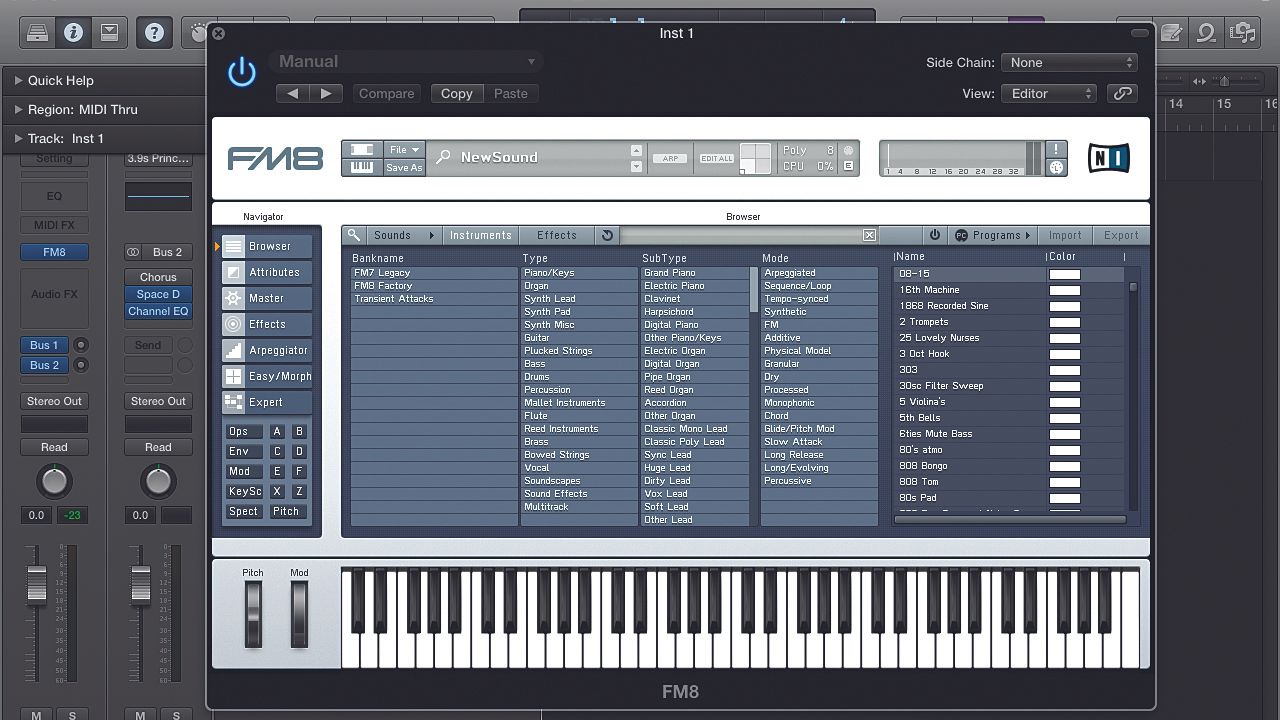Select the FM7 Legacy bank

(x=434, y=272)
